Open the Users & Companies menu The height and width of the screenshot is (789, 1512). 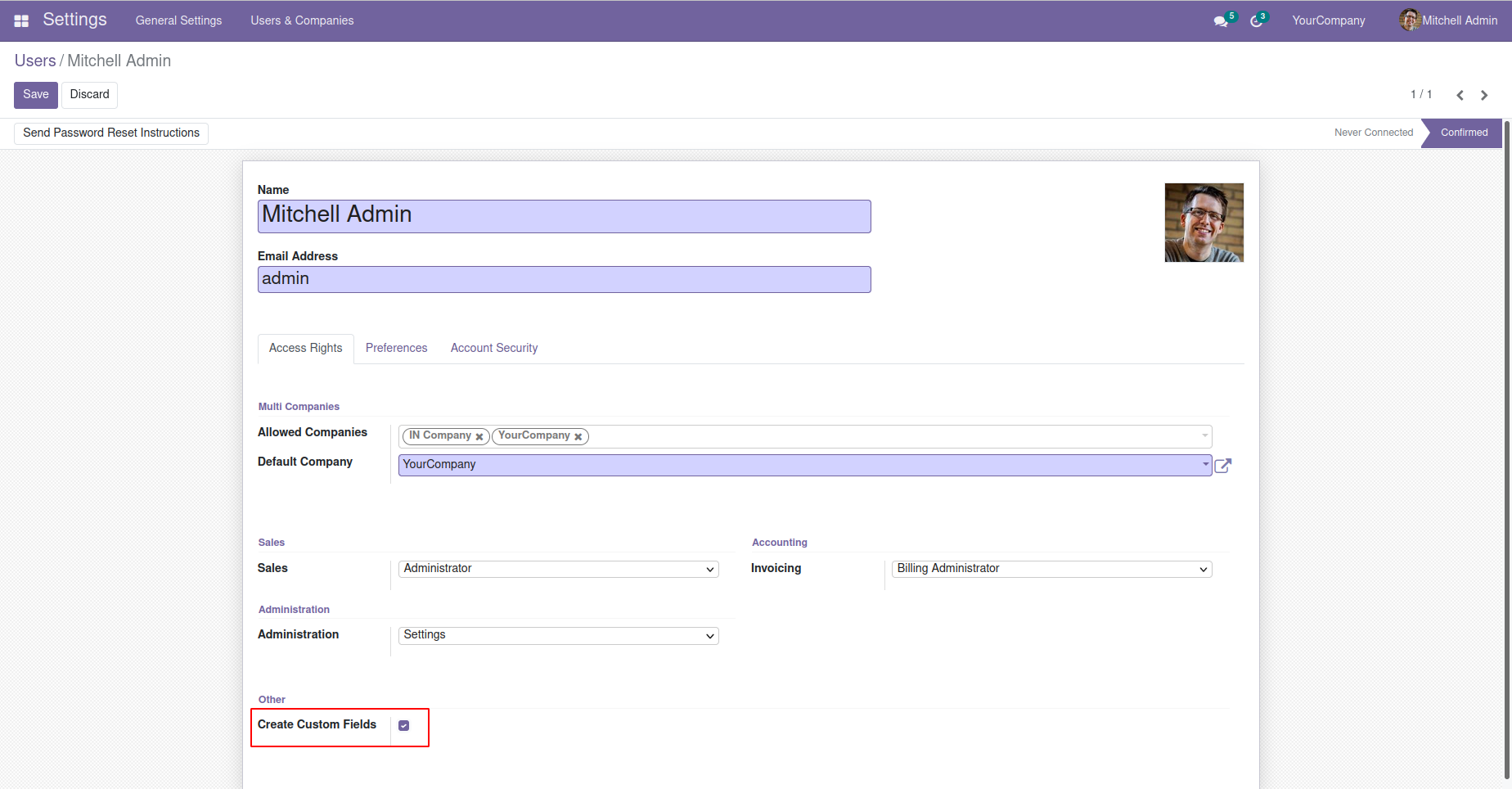coord(302,20)
